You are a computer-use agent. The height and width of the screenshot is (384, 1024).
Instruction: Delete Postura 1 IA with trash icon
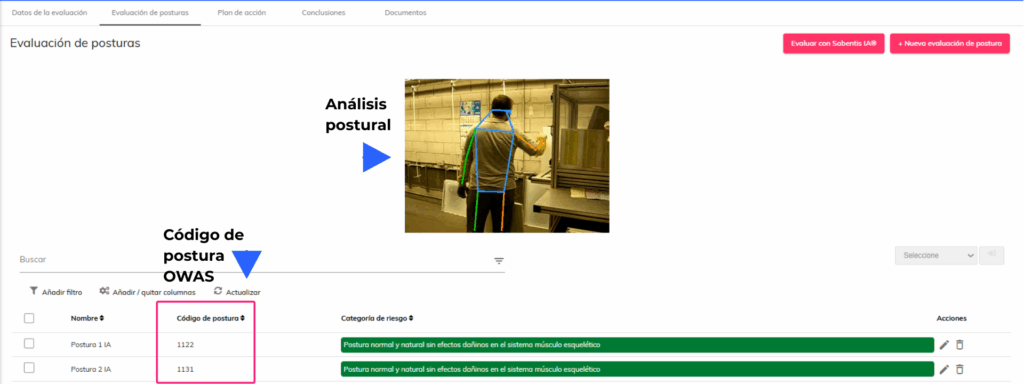[959, 345]
